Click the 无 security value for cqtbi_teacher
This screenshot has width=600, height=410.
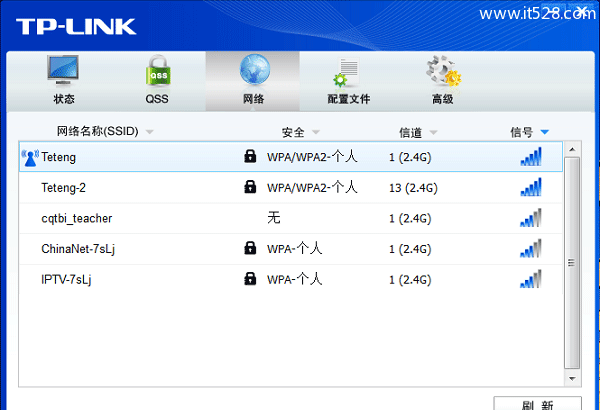tap(274, 218)
